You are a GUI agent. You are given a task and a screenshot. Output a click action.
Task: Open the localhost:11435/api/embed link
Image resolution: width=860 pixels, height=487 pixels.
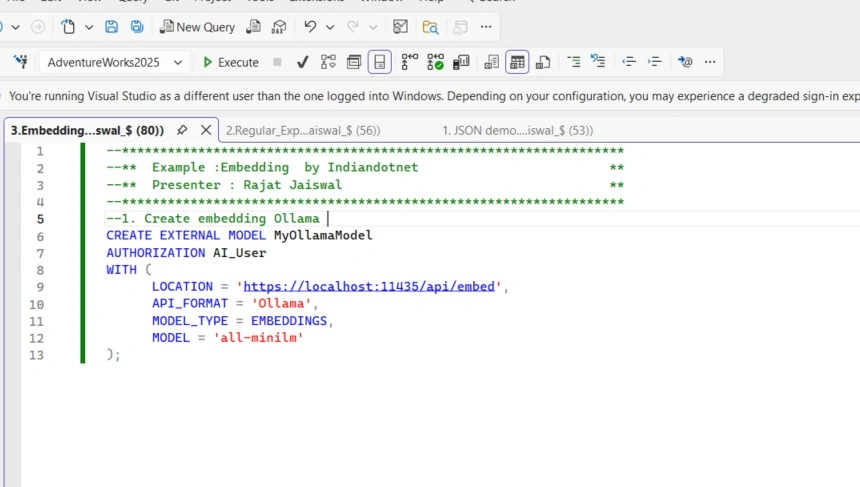tap(369, 286)
